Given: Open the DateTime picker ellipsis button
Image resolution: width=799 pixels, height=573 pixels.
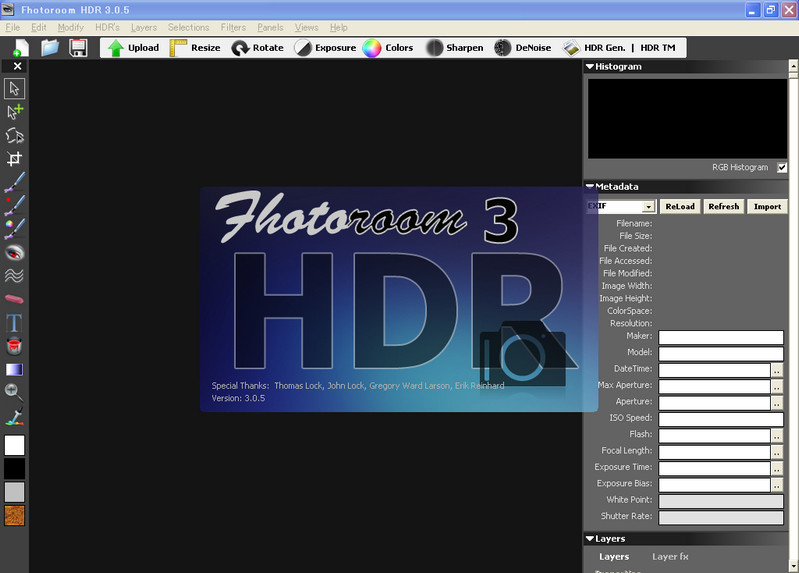Looking at the screenshot, I should (x=777, y=370).
